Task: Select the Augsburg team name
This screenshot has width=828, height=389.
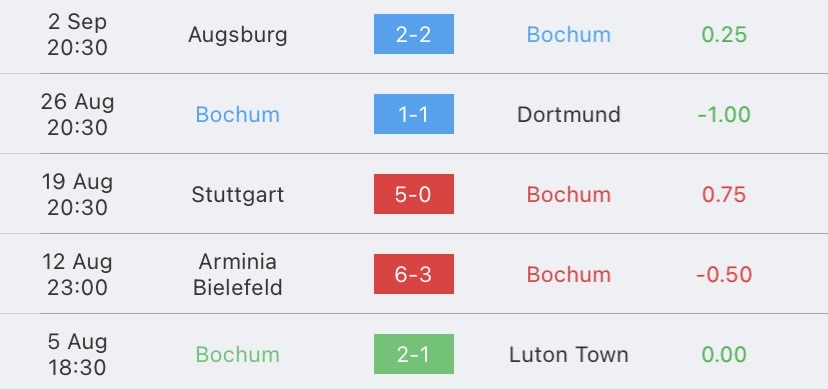Action: pyautogui.click(x=238, y=35)
